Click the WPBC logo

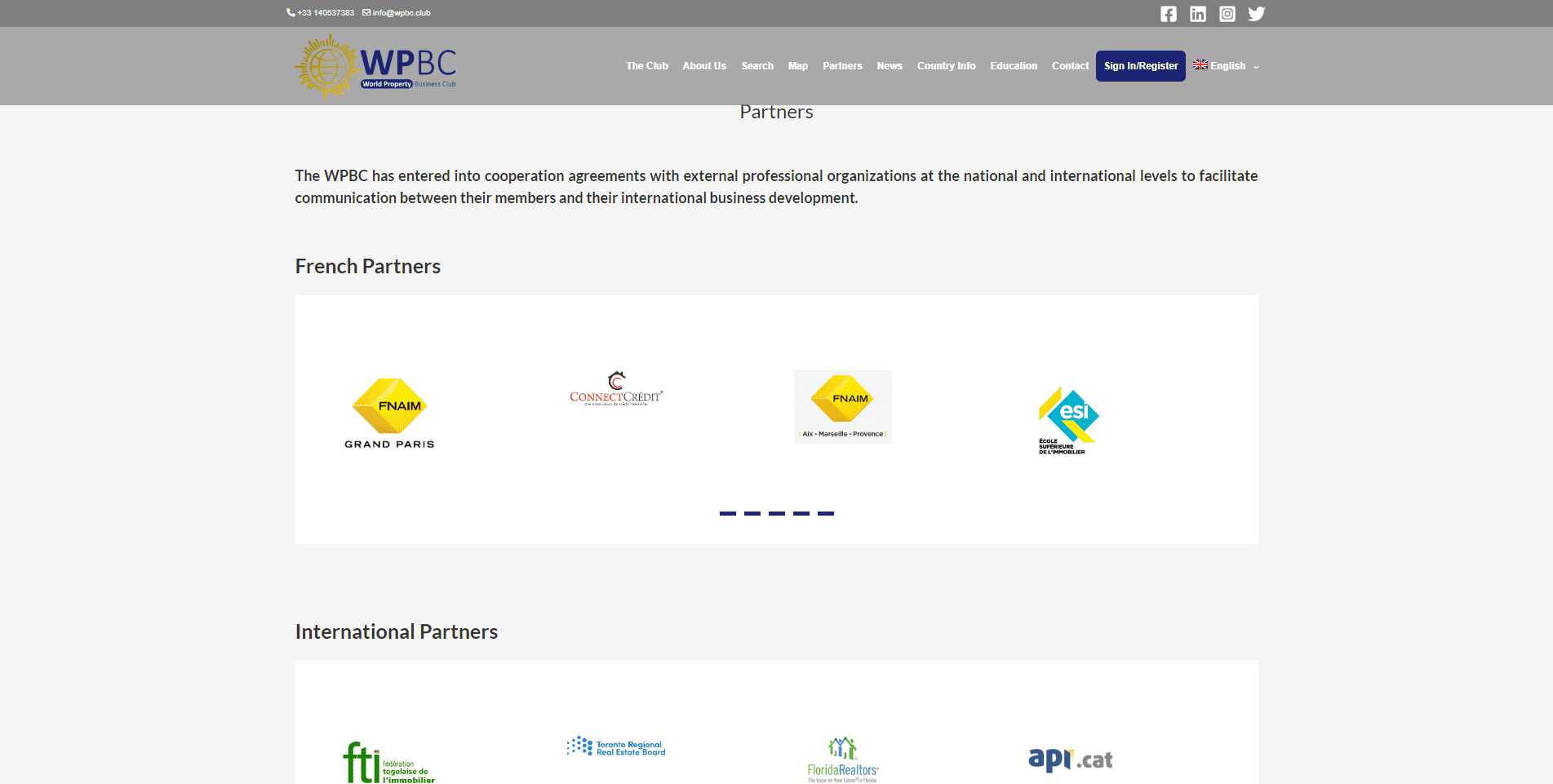375,66
